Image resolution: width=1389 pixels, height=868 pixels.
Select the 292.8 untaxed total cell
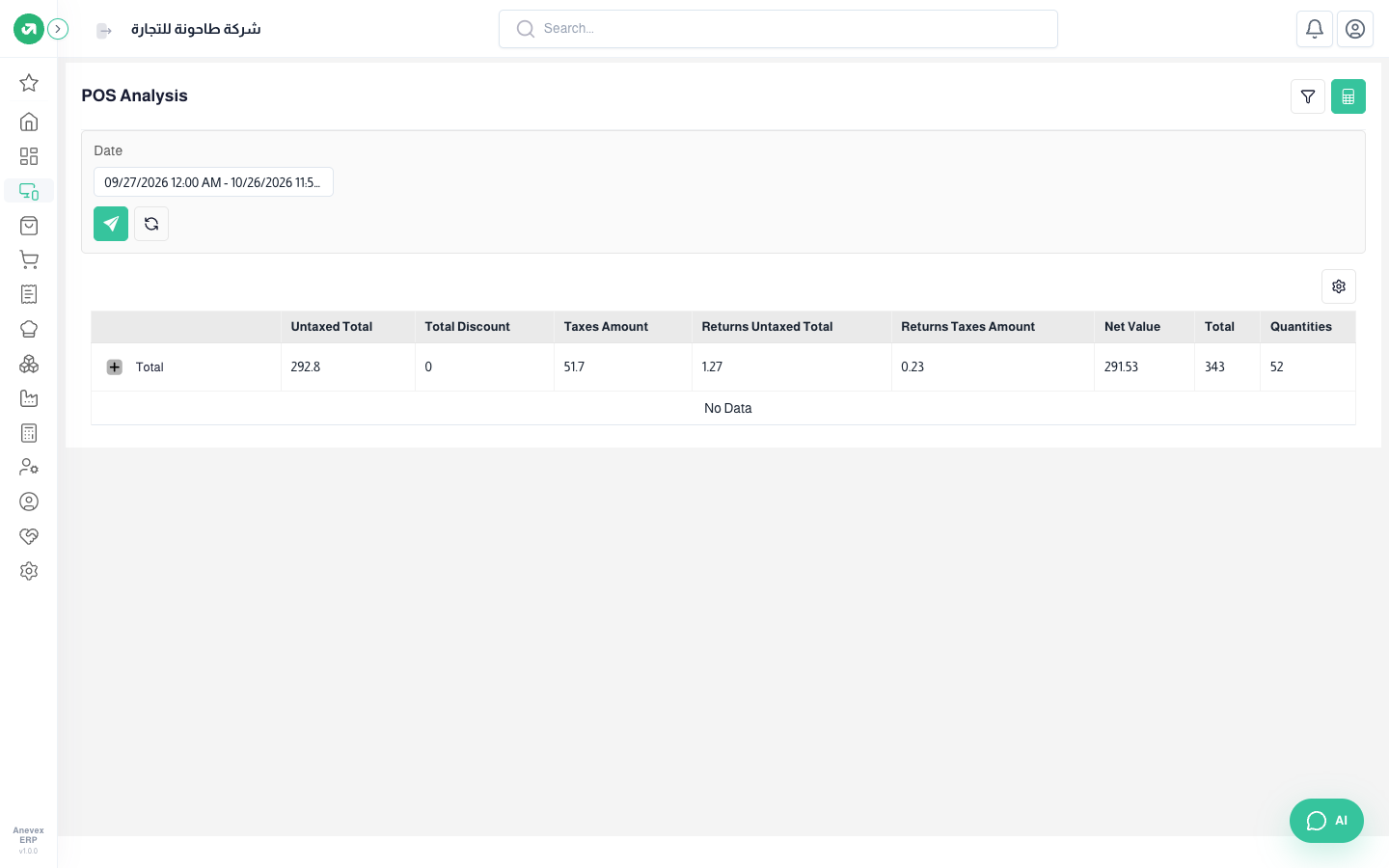[x=348, y=366]
